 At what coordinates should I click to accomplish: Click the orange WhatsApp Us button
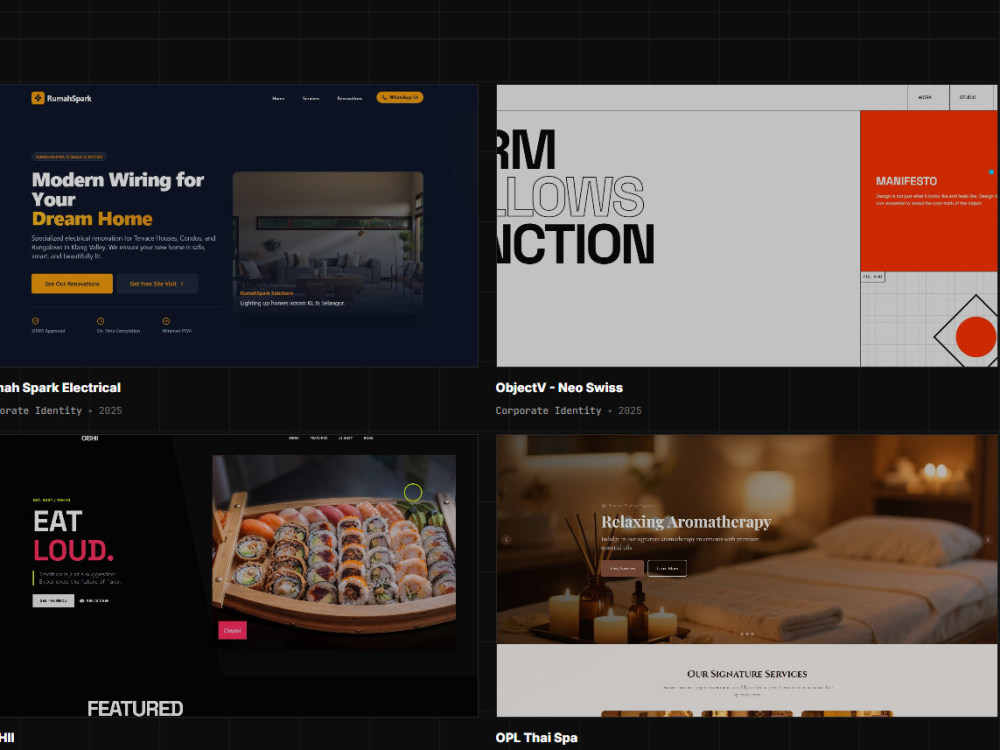click(x=400, y=98)
